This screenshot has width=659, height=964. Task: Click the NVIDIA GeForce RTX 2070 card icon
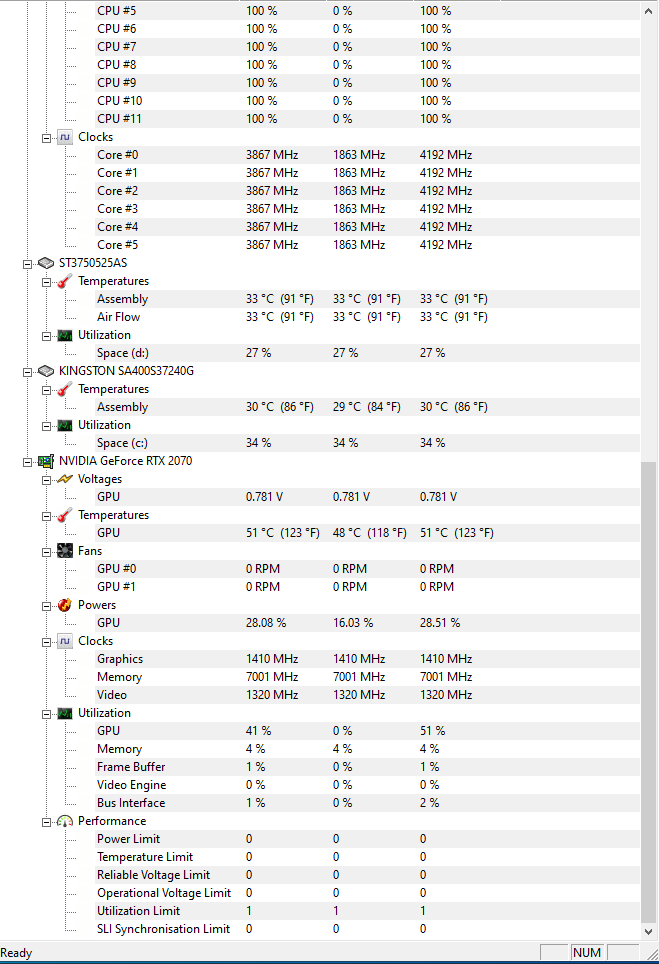pos(45,461)
